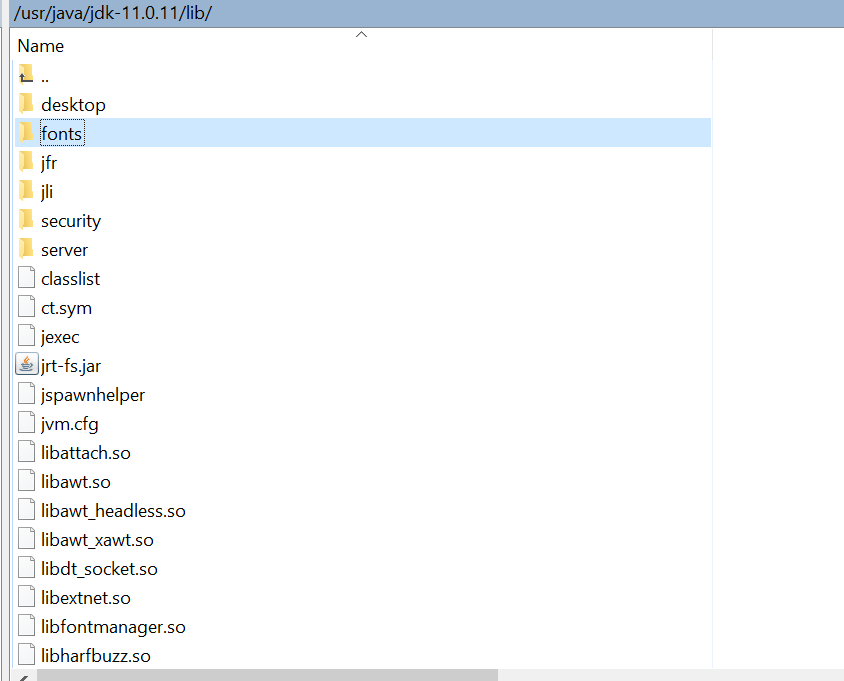This screenshot has height=681, width=844.
Task: Click the file icon next to jexec
Action: click(x=26, y=335)
